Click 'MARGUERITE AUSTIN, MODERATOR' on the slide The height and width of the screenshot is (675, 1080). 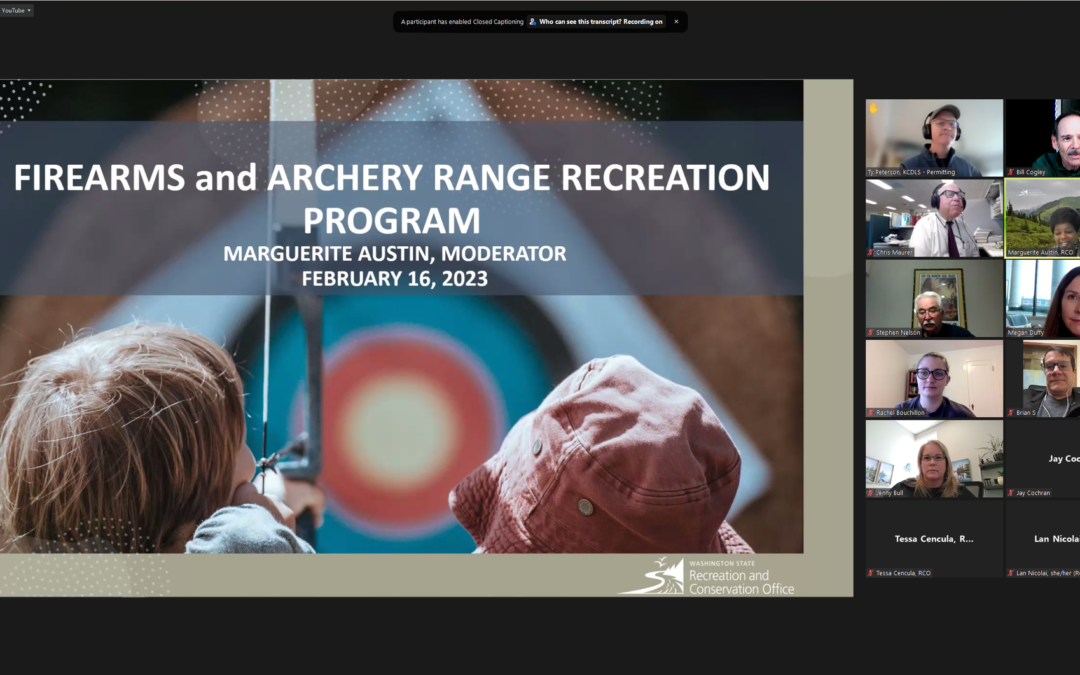395,253
